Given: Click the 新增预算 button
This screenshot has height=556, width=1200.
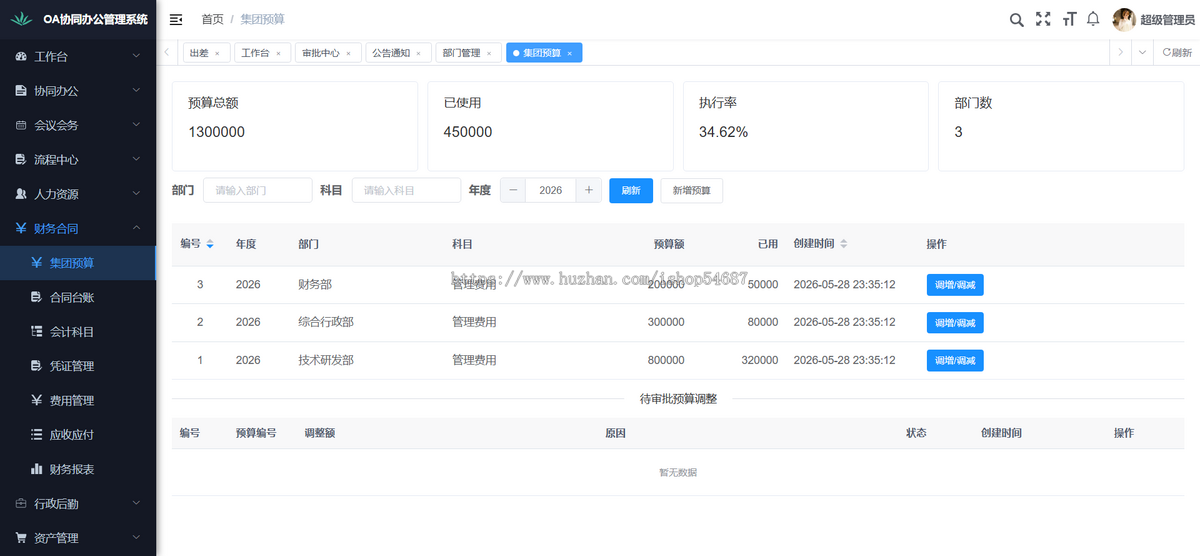Looking at the screenshot, I should click(x=692, y=190).
